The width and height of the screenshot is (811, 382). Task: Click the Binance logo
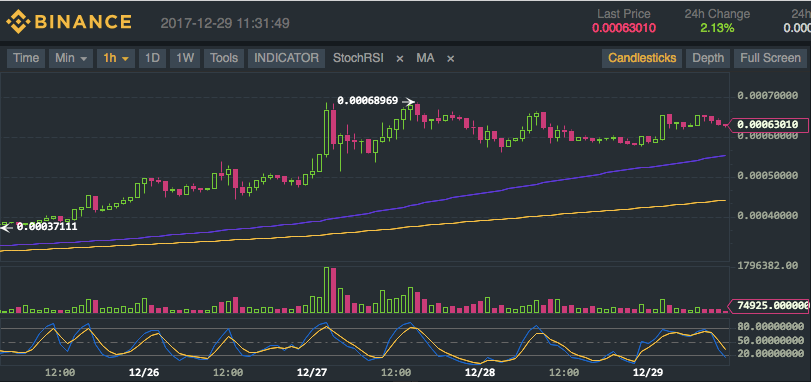69,22
